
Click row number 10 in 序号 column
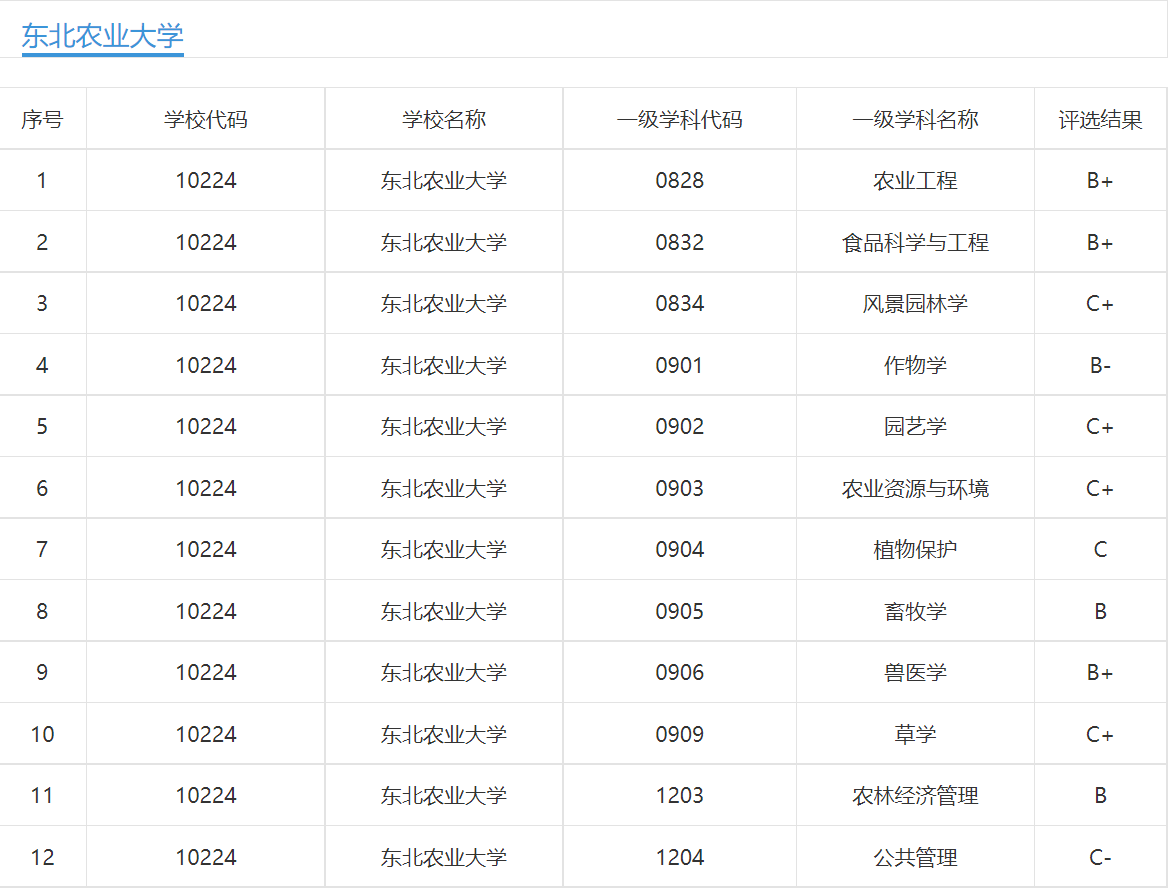click(43, 734)
